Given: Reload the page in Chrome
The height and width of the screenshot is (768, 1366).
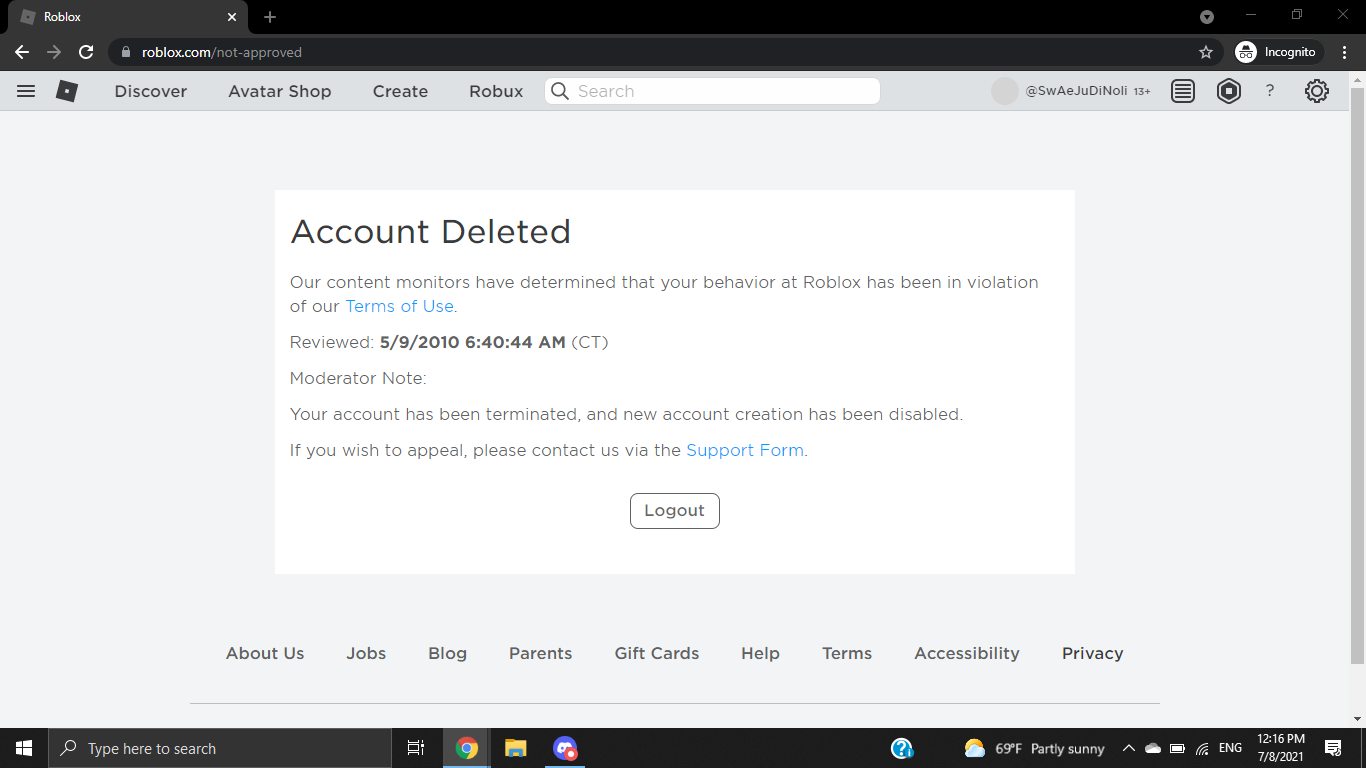Looking at the screenshot, I should (86, 52).
